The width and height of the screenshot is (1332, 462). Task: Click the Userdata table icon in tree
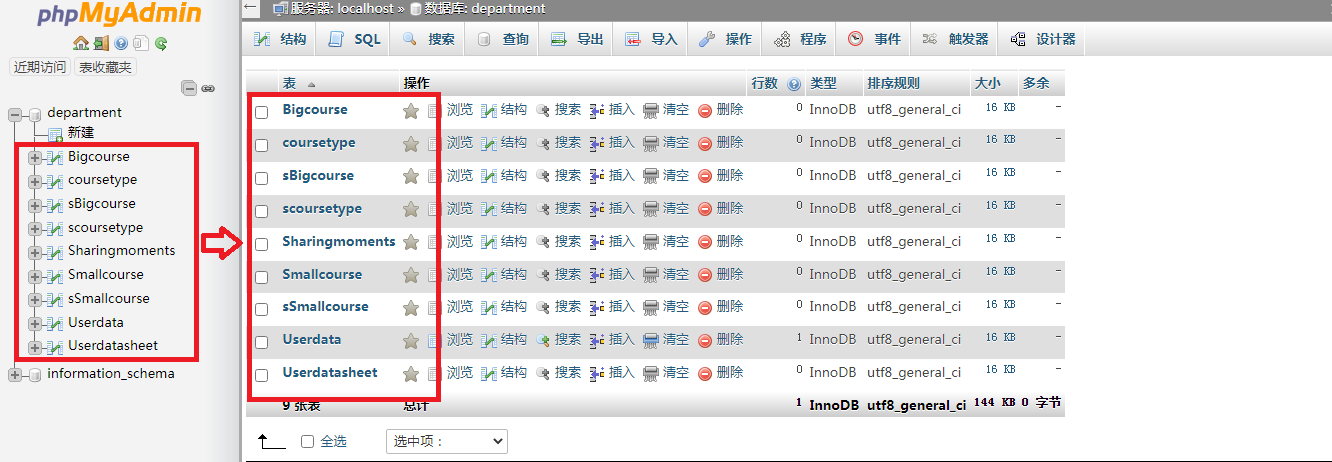coord(55,323)
